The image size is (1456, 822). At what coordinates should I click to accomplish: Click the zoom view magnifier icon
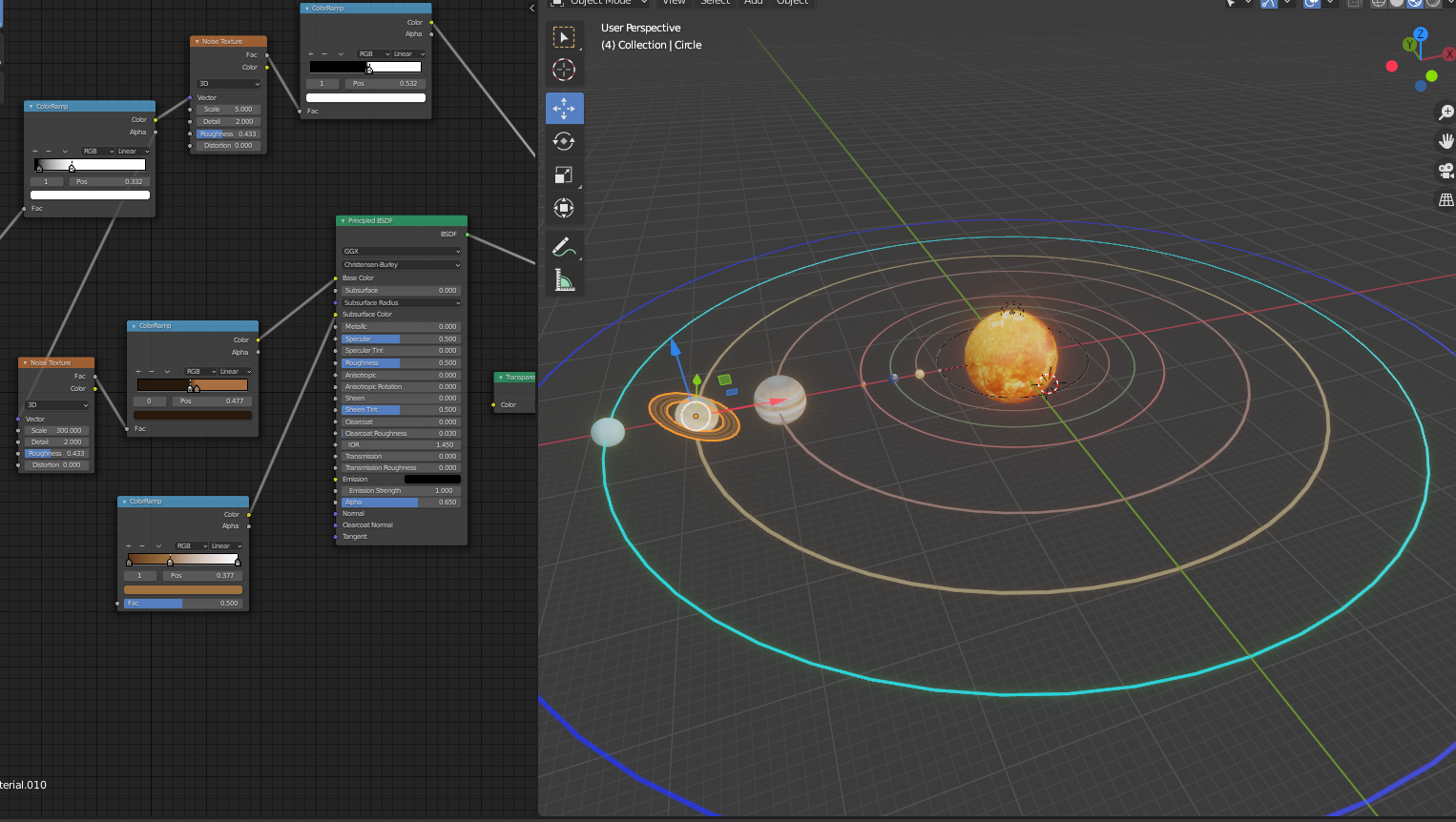click(1446, 113)
